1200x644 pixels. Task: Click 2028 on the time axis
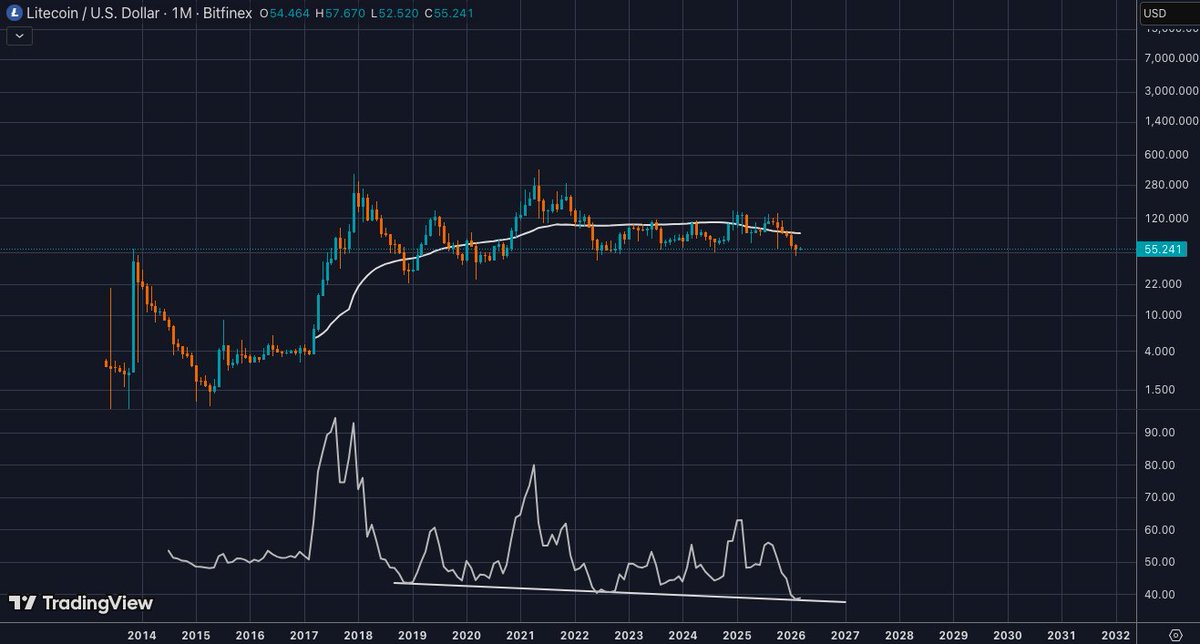pyautogui.click(x=899, y=635)
